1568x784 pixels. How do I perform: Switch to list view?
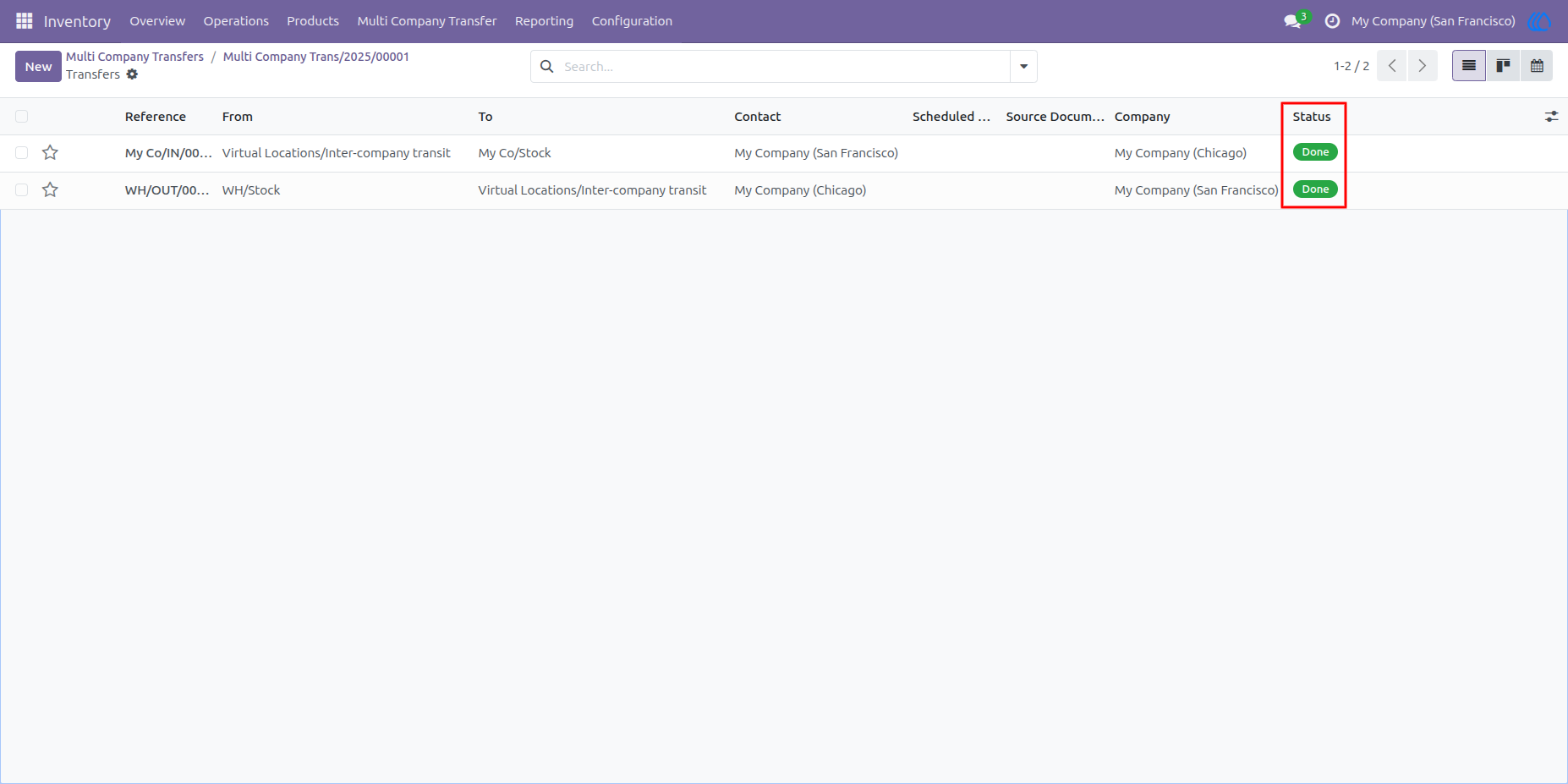[1469, 66]
